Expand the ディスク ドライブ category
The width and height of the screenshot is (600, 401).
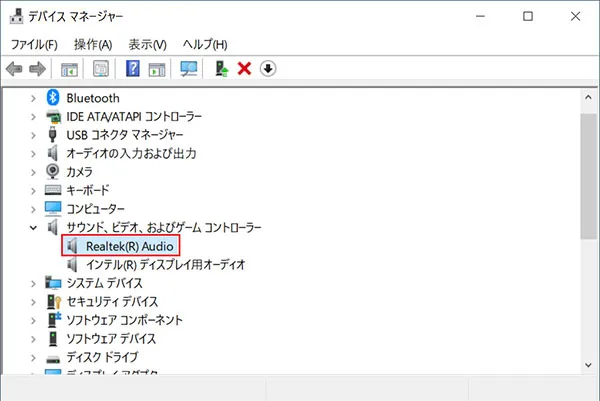coord(33,357)
